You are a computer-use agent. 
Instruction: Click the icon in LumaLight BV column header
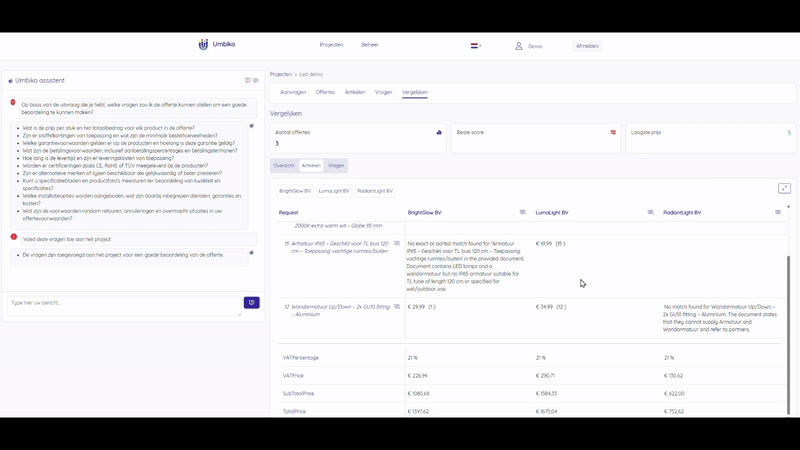coord(650,212)
